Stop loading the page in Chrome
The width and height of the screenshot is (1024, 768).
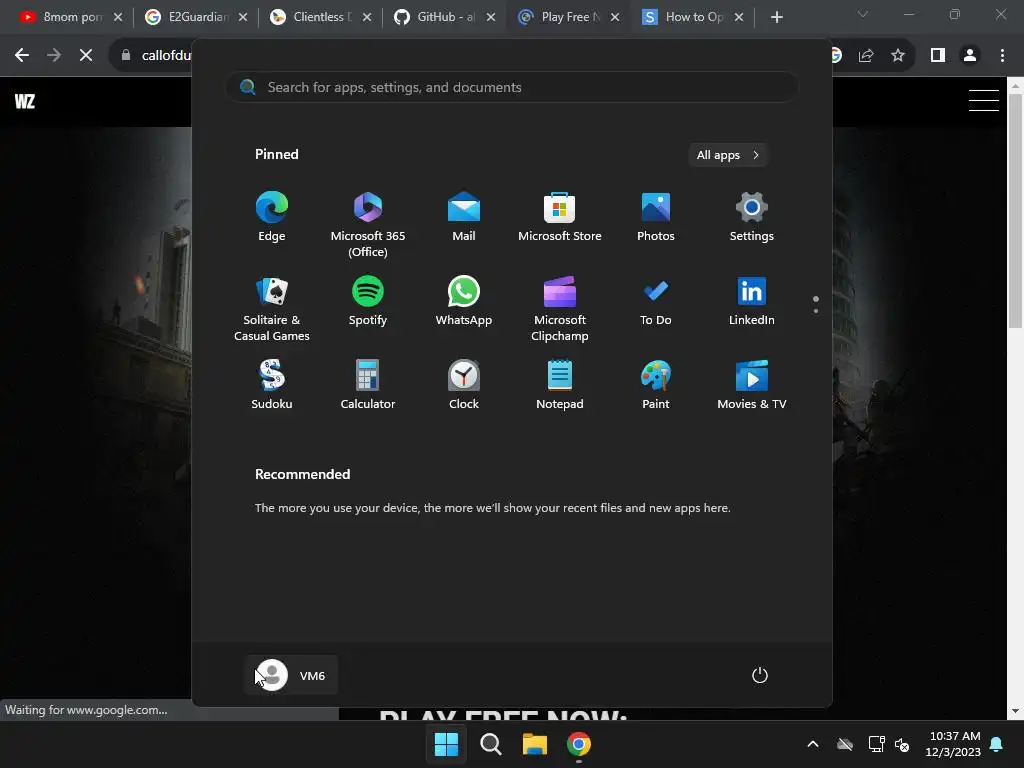click(x=86, y=56)
